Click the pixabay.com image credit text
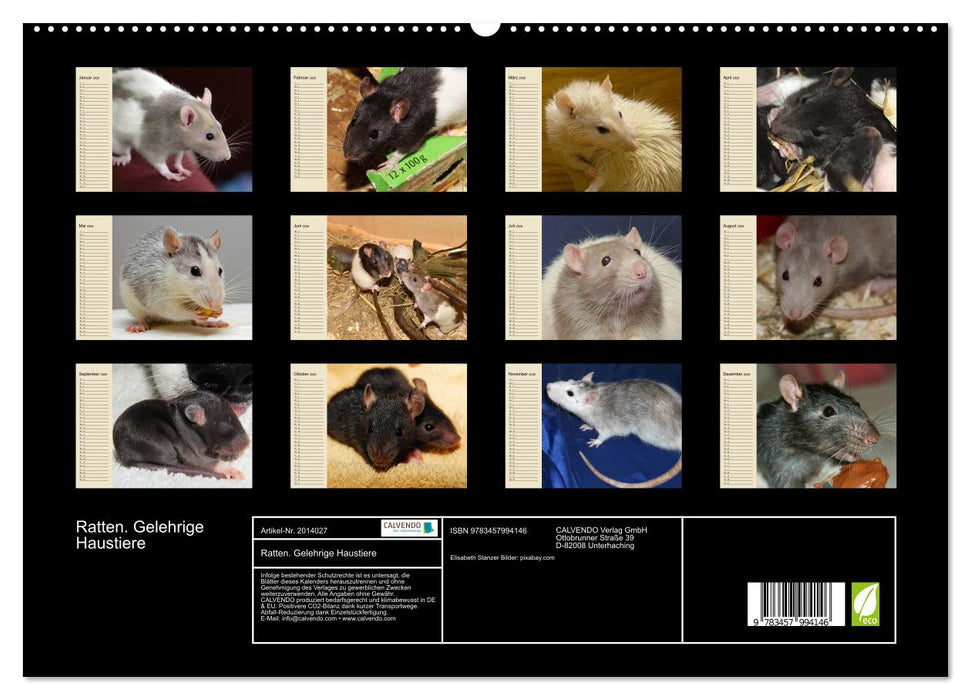Viewport: 971px width, 700px height. [x=535, y=558]
